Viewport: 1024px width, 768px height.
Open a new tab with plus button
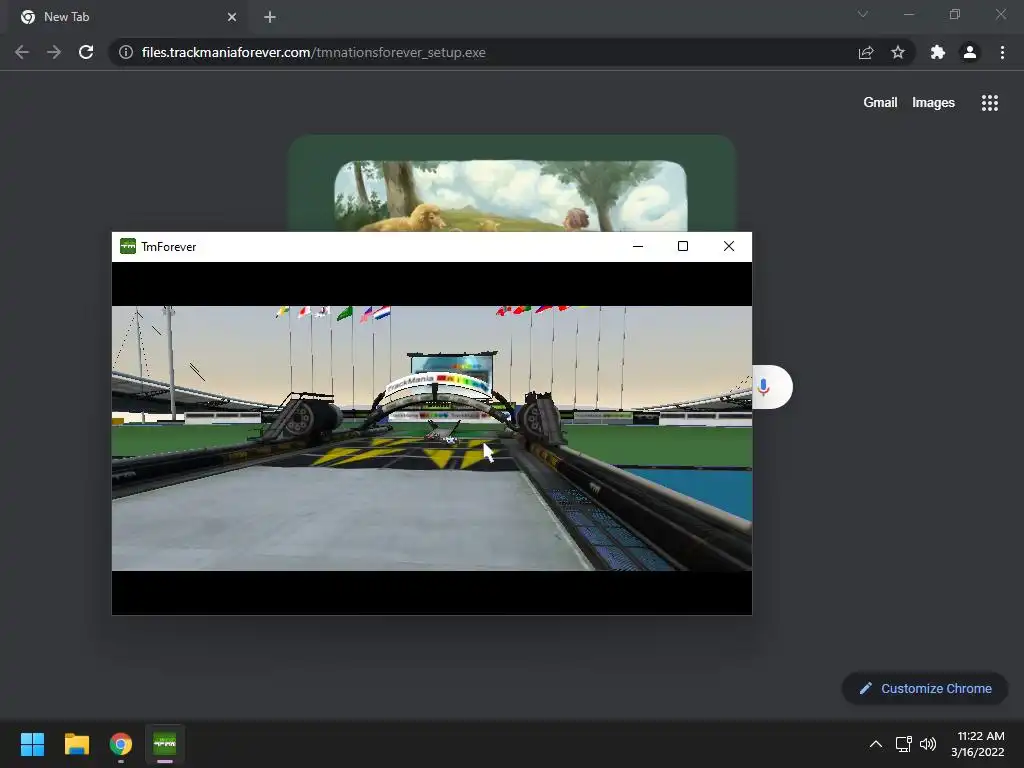[x=270, y=17]
